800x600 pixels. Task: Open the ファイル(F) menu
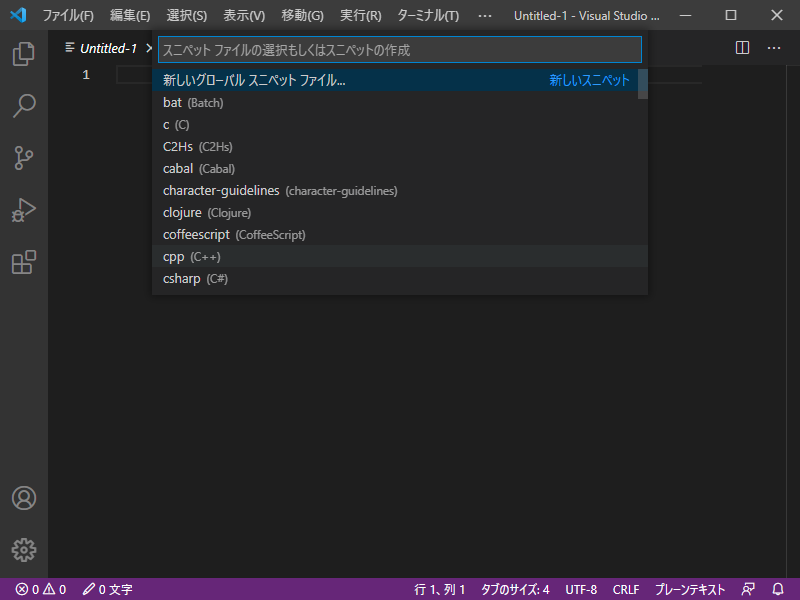click(x=68, y=15)
